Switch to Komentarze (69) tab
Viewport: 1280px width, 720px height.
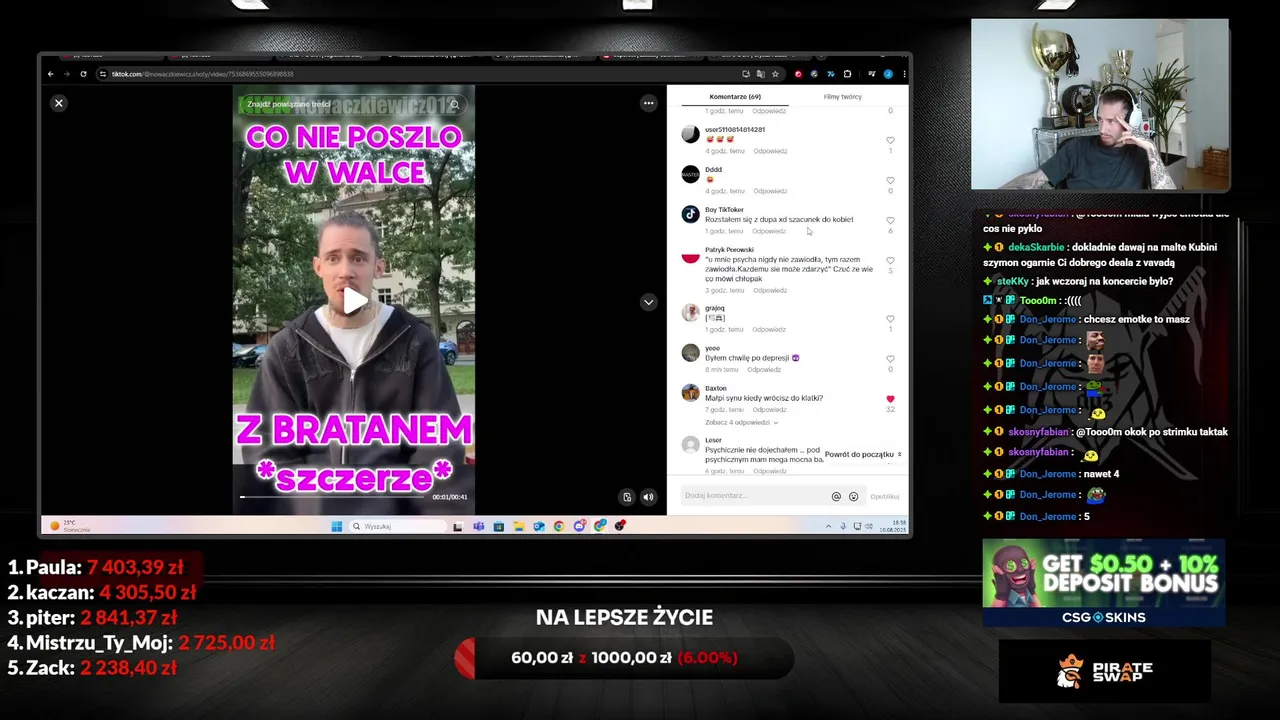tap(735, 97)
